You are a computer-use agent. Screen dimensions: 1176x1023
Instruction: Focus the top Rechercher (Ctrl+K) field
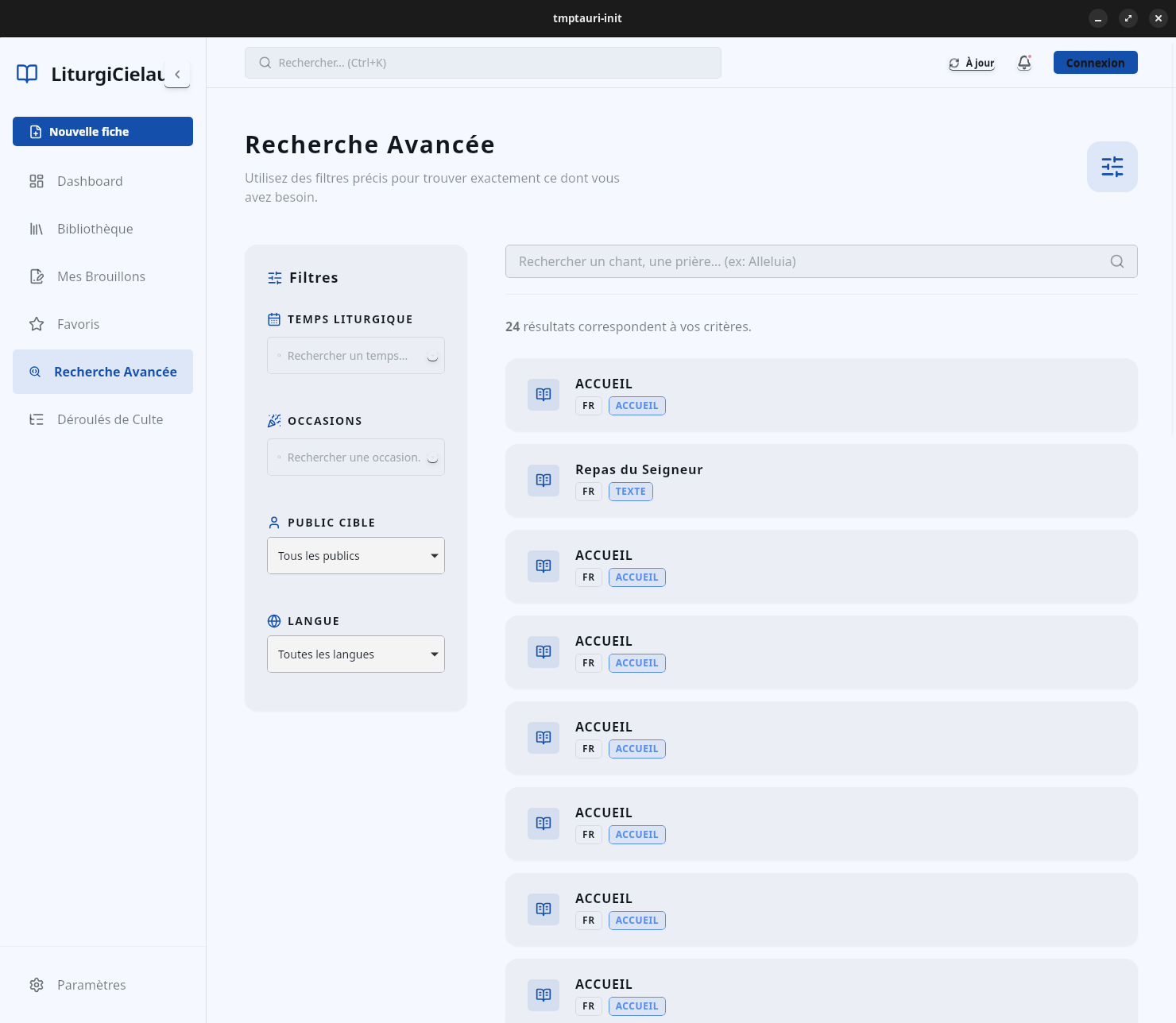[482, 63]
